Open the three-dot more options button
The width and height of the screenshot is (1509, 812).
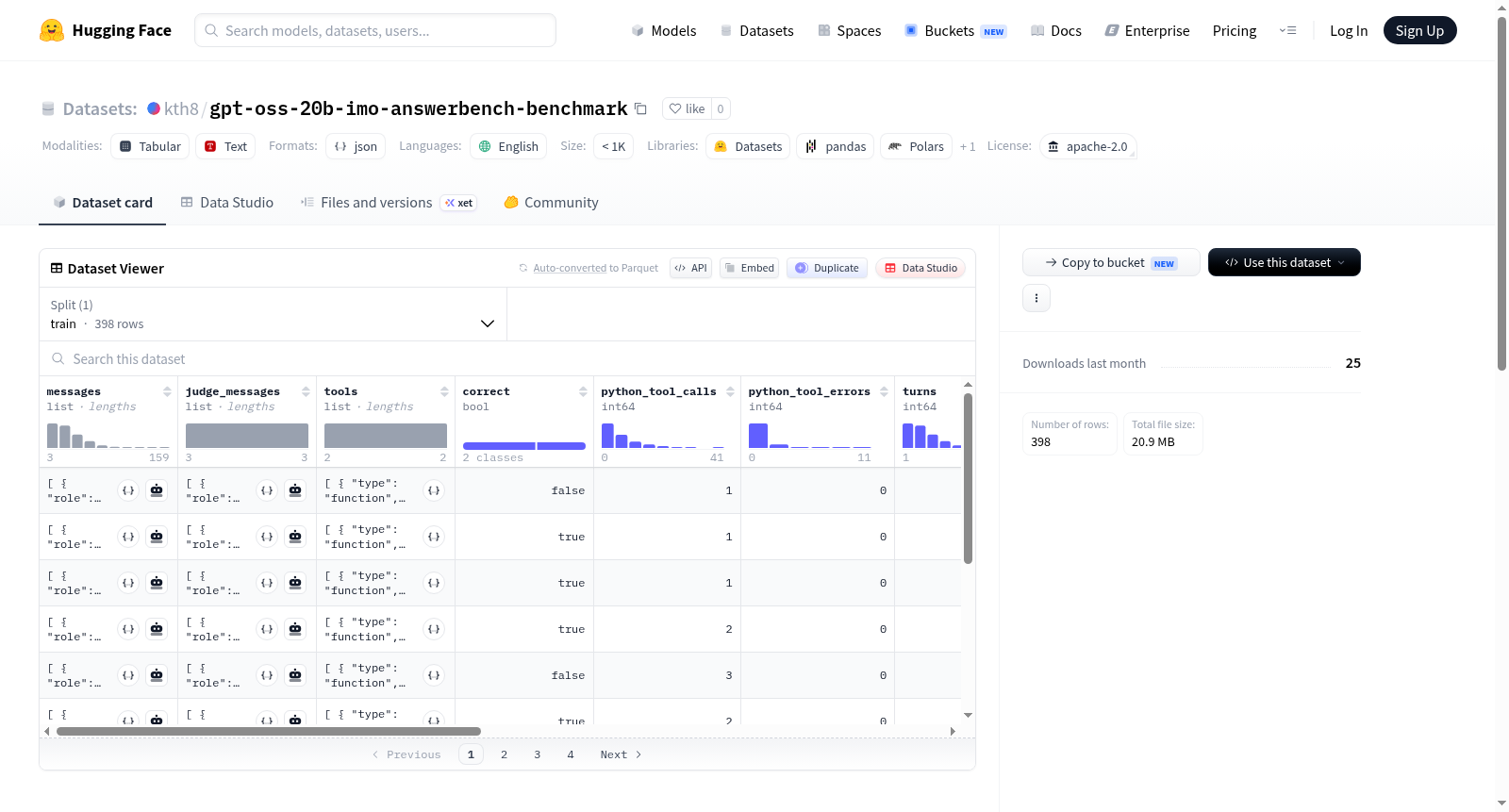[1036, 298]
